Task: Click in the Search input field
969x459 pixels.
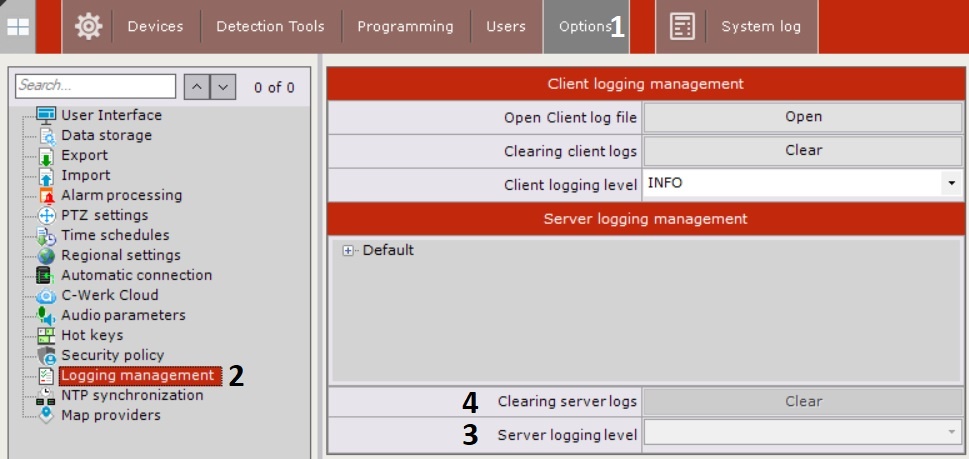Action: click(x=96, y=86)
